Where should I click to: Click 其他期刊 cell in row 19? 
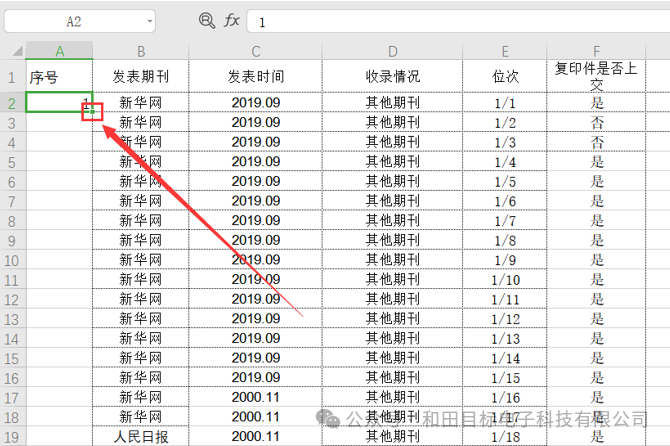click(392, 437)
